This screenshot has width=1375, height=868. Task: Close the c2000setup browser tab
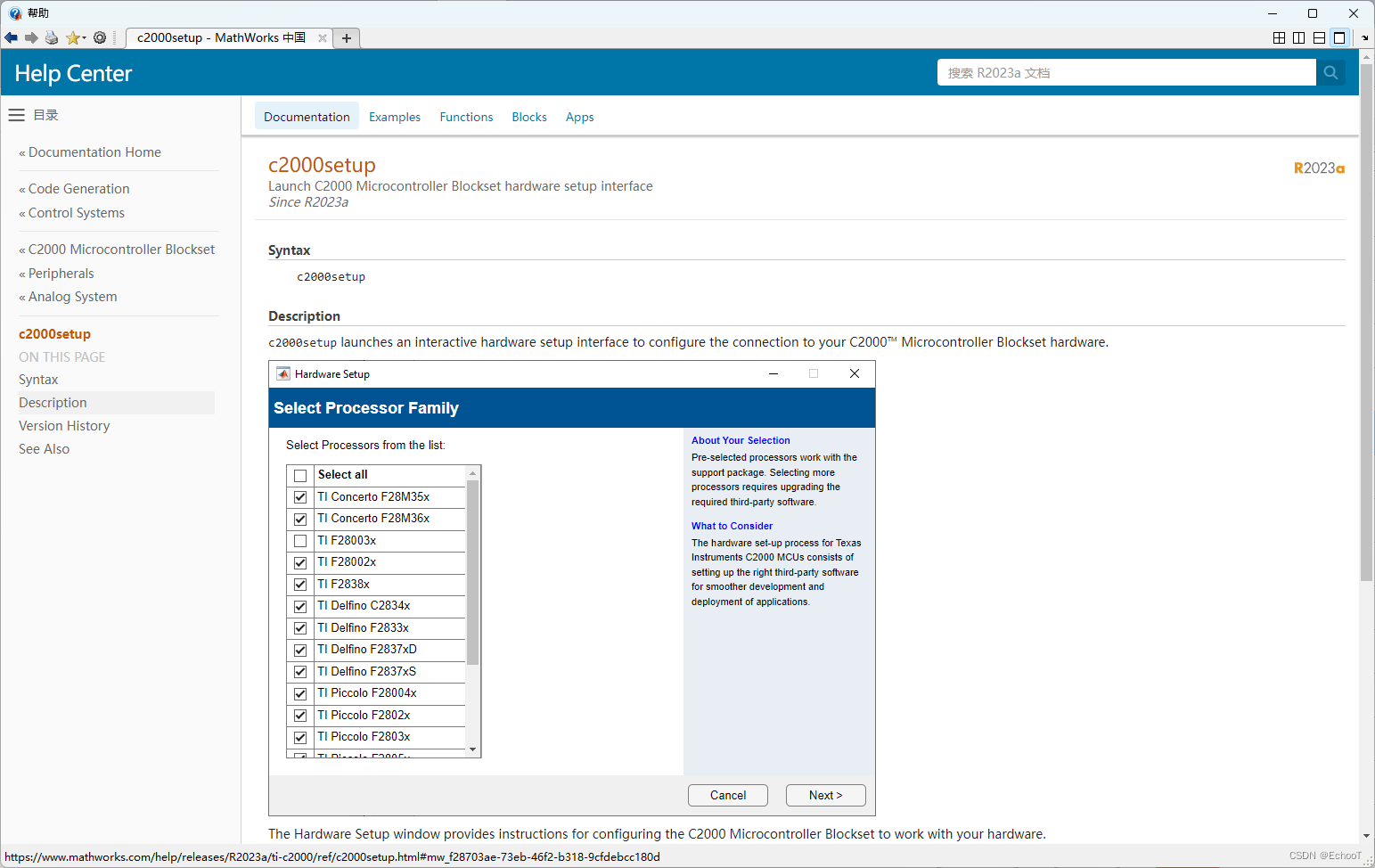tap(323, 37)
